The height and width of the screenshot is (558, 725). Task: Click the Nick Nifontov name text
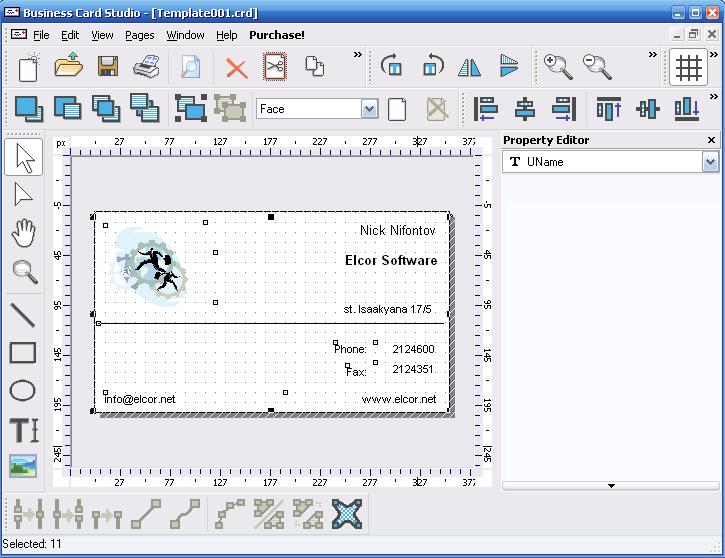[398, 230]
